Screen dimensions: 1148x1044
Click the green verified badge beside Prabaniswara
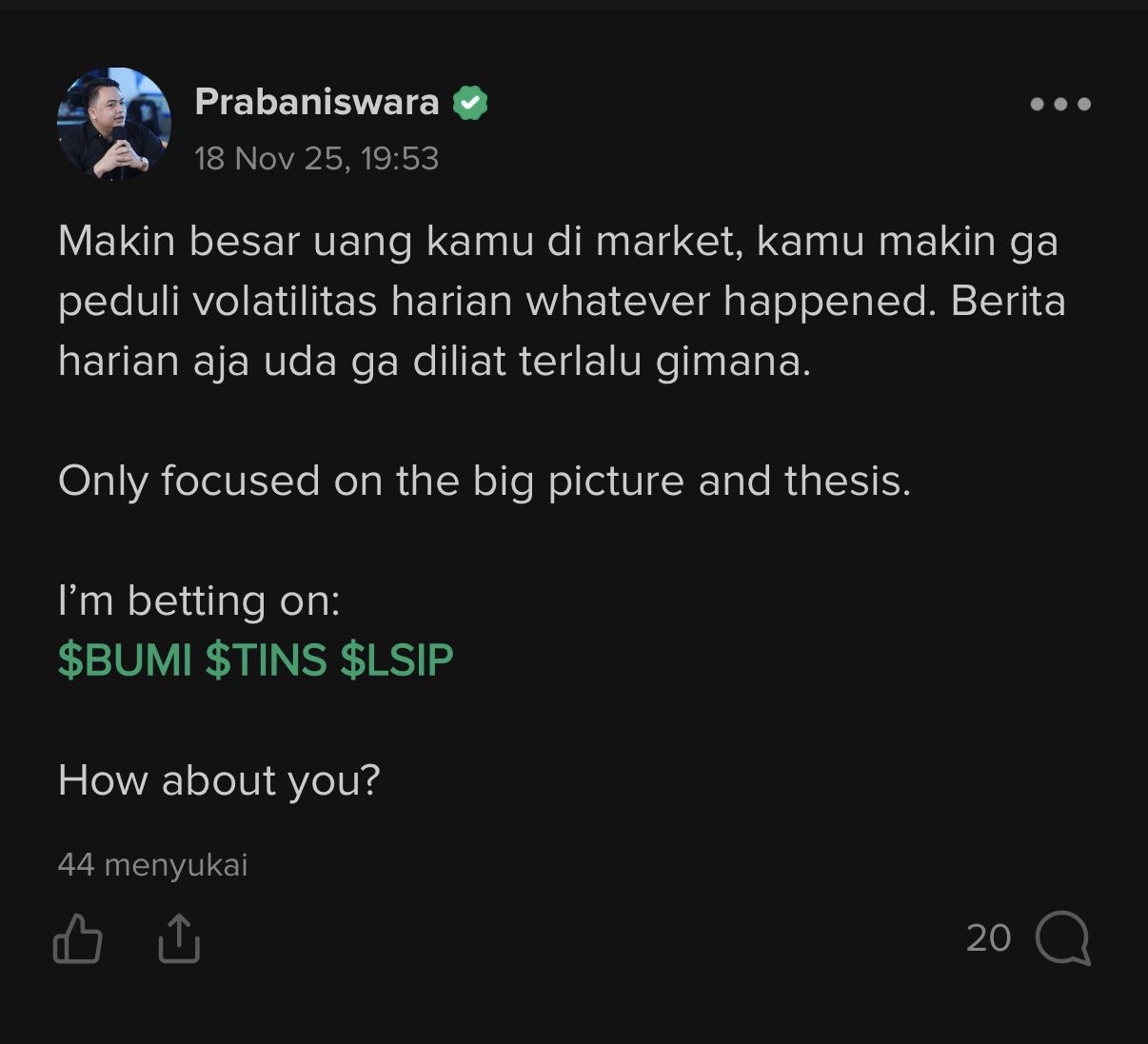[469, 103]
